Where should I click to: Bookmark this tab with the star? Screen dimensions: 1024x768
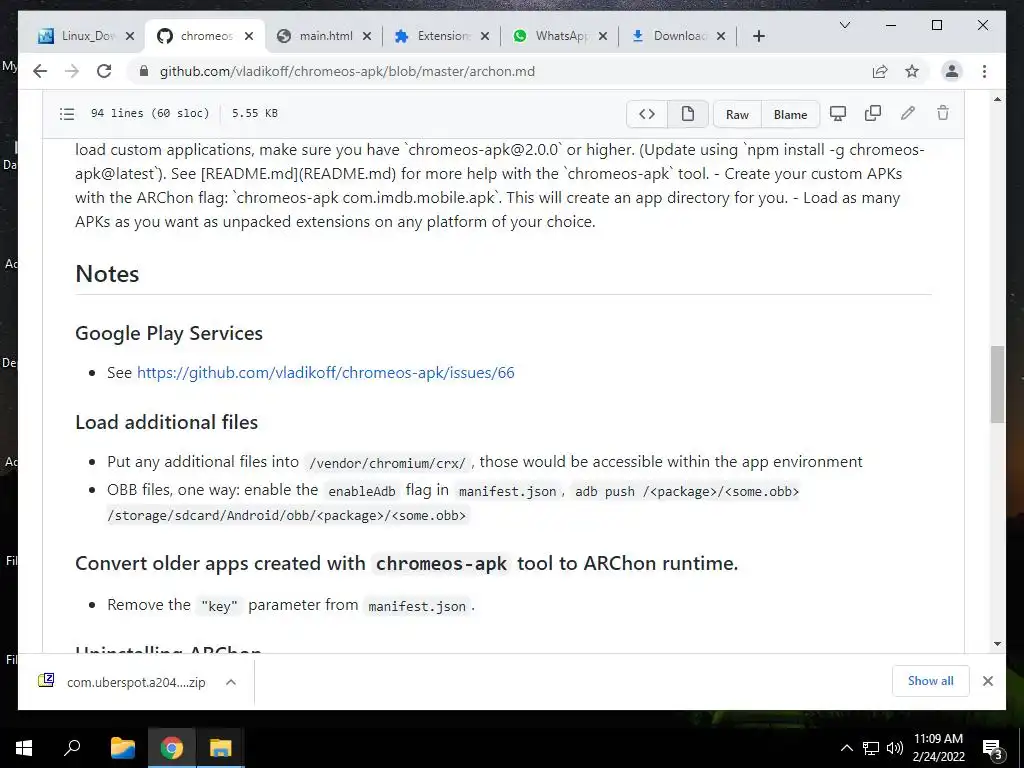pos(912,71)
